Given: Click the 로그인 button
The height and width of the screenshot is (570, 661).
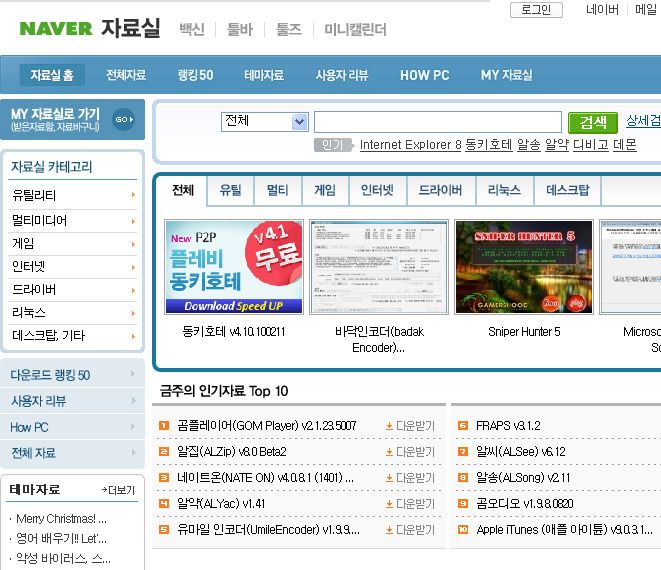Looking at the screenshot, I should (x=536, y=10).
